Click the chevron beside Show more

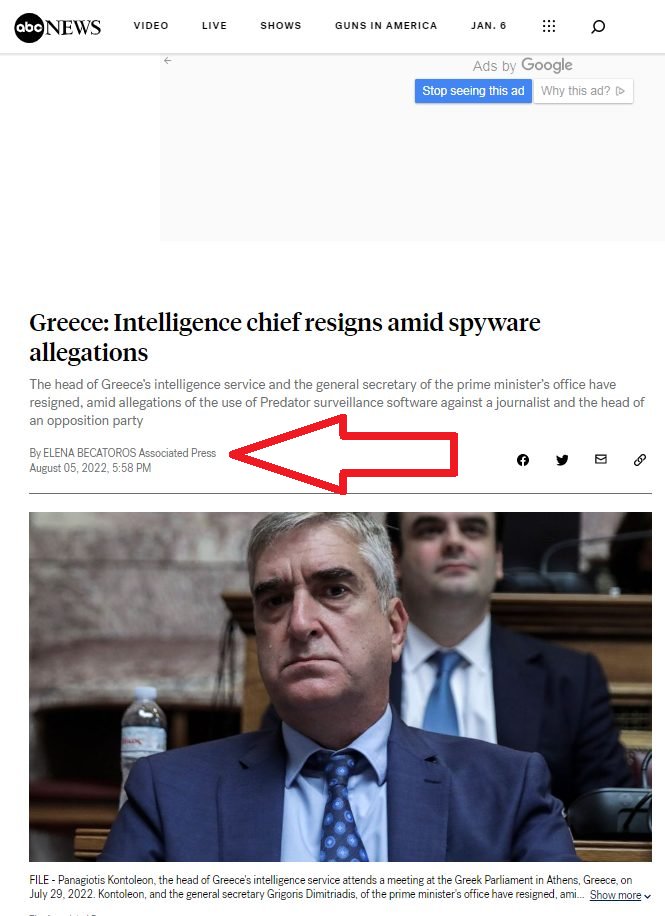tap(647, 896)
